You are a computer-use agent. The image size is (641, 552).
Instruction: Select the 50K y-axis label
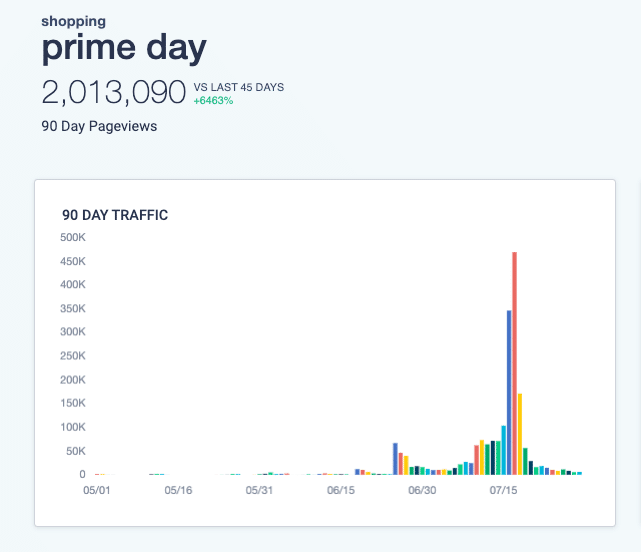coord(76,451)
